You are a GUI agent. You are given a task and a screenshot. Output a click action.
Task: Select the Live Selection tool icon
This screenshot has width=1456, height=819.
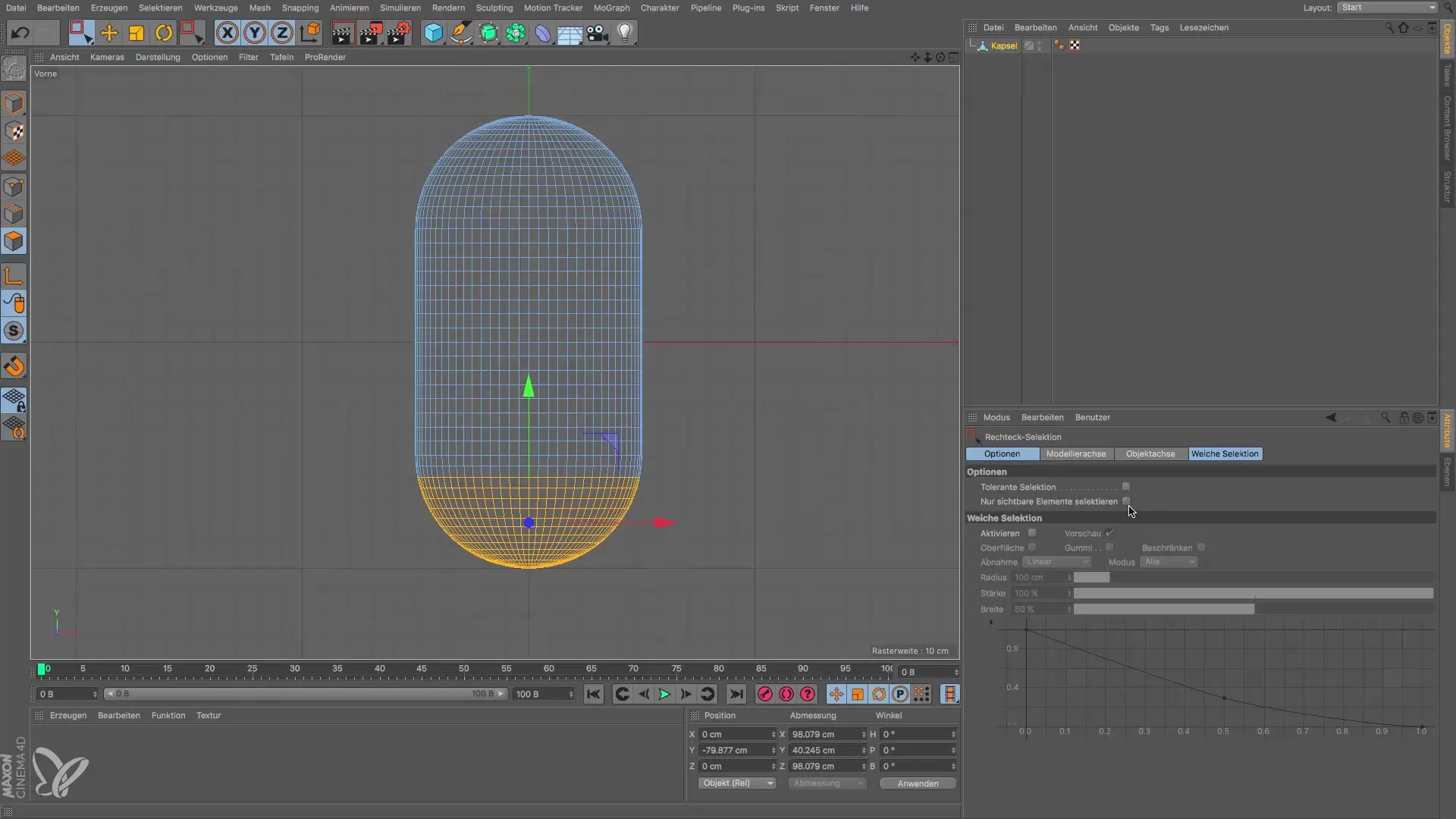(81, 33)
